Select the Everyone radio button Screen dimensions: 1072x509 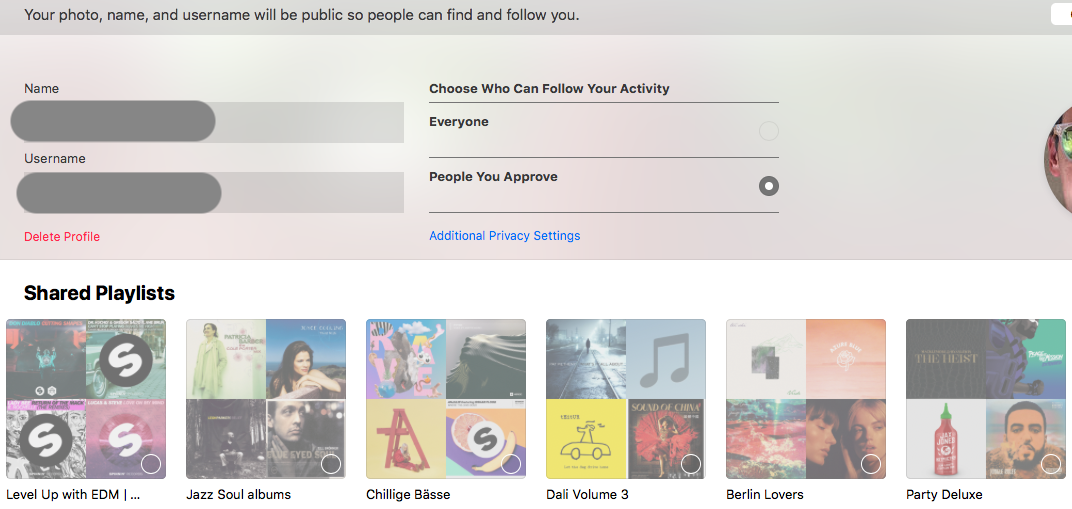pos(768,131)
